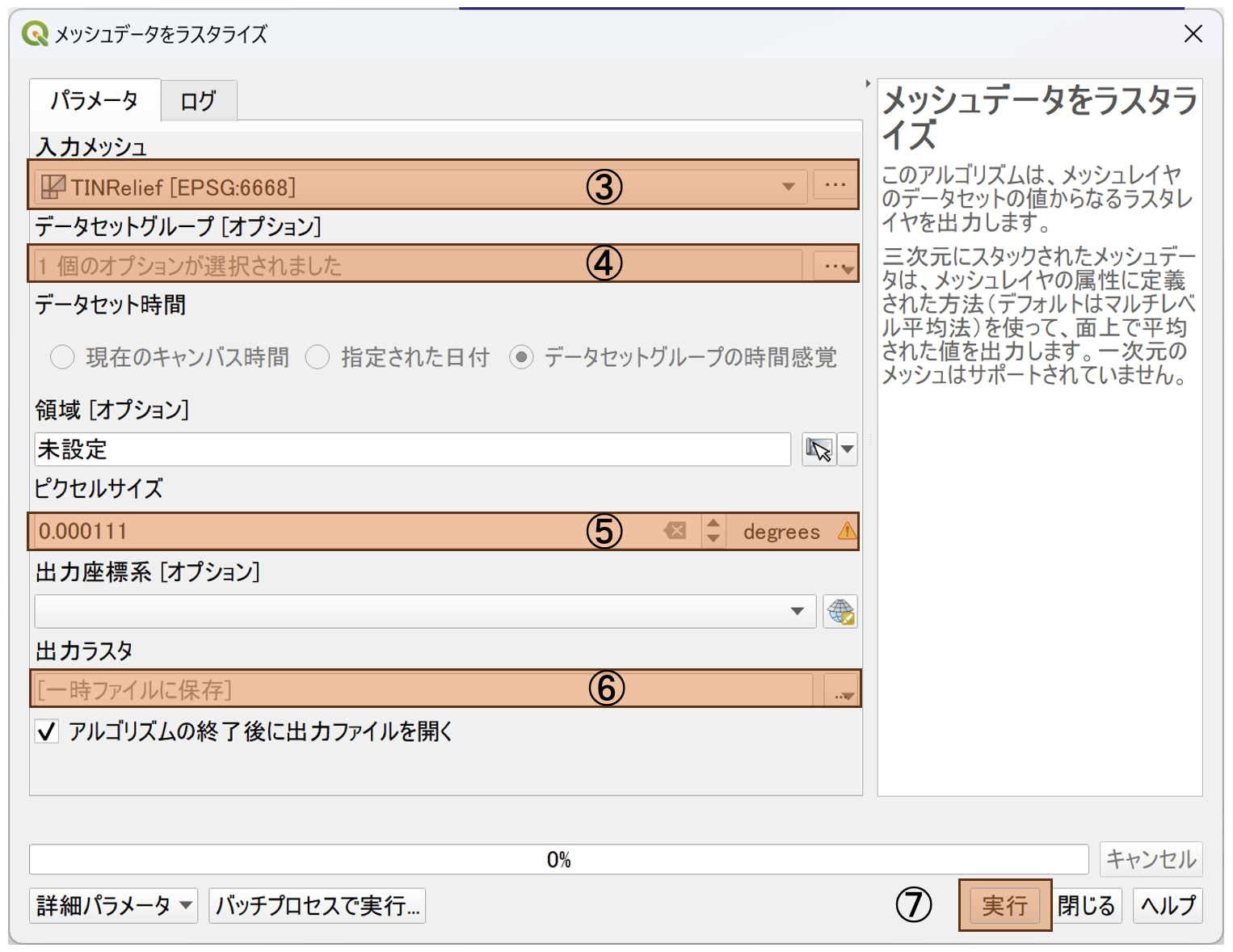The image size is (1233, 952).
Task: Select 現在のキャンバス時間 radio button
Action: 62,357
